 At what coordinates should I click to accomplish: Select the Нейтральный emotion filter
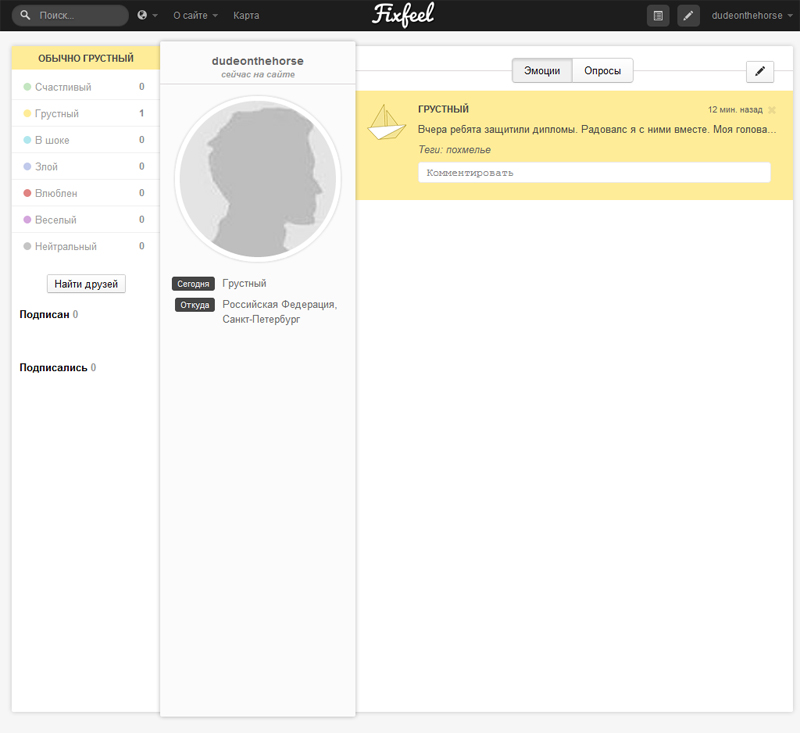pos(85,246)
